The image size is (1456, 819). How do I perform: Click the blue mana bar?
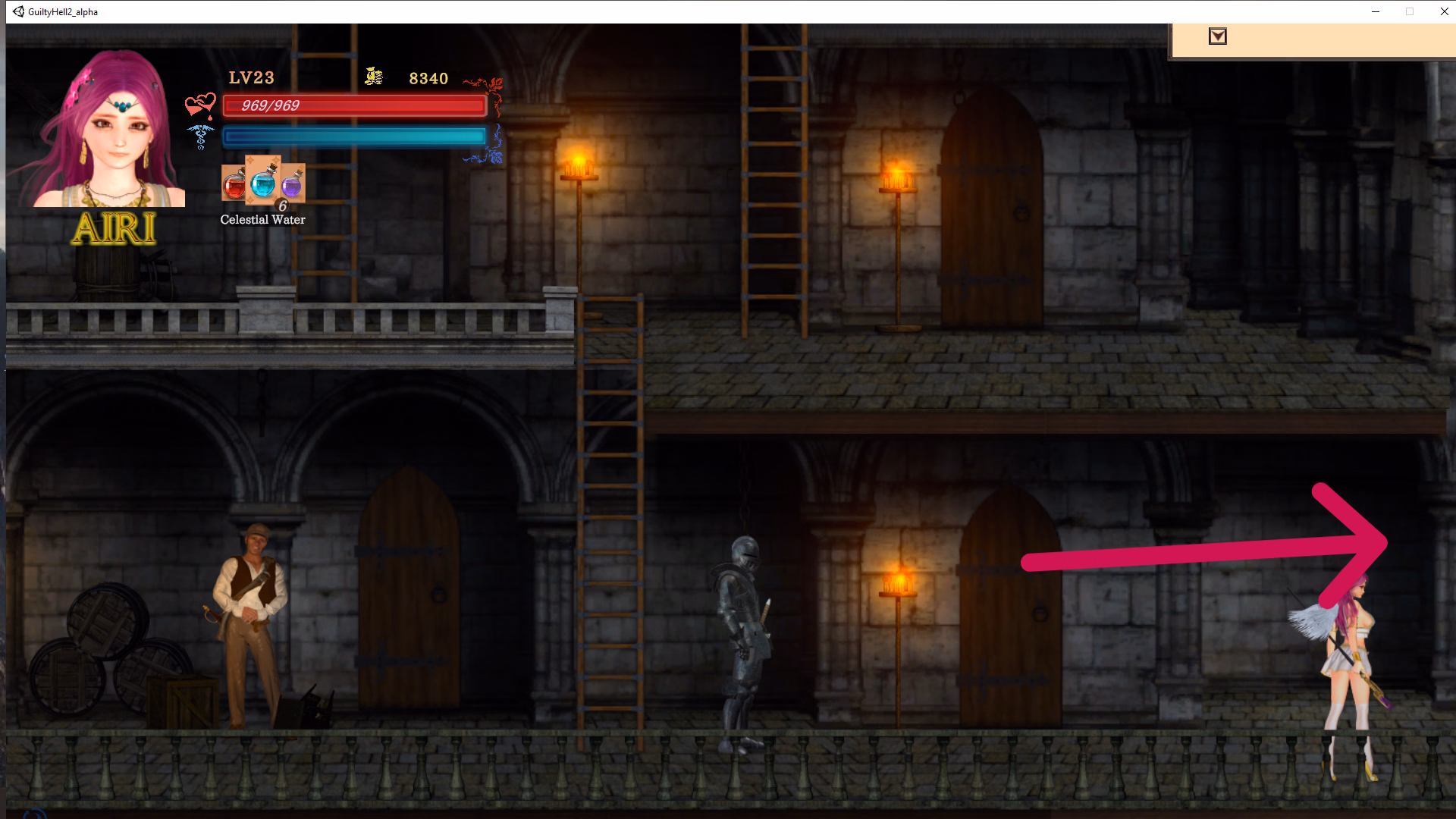(355, 136)
